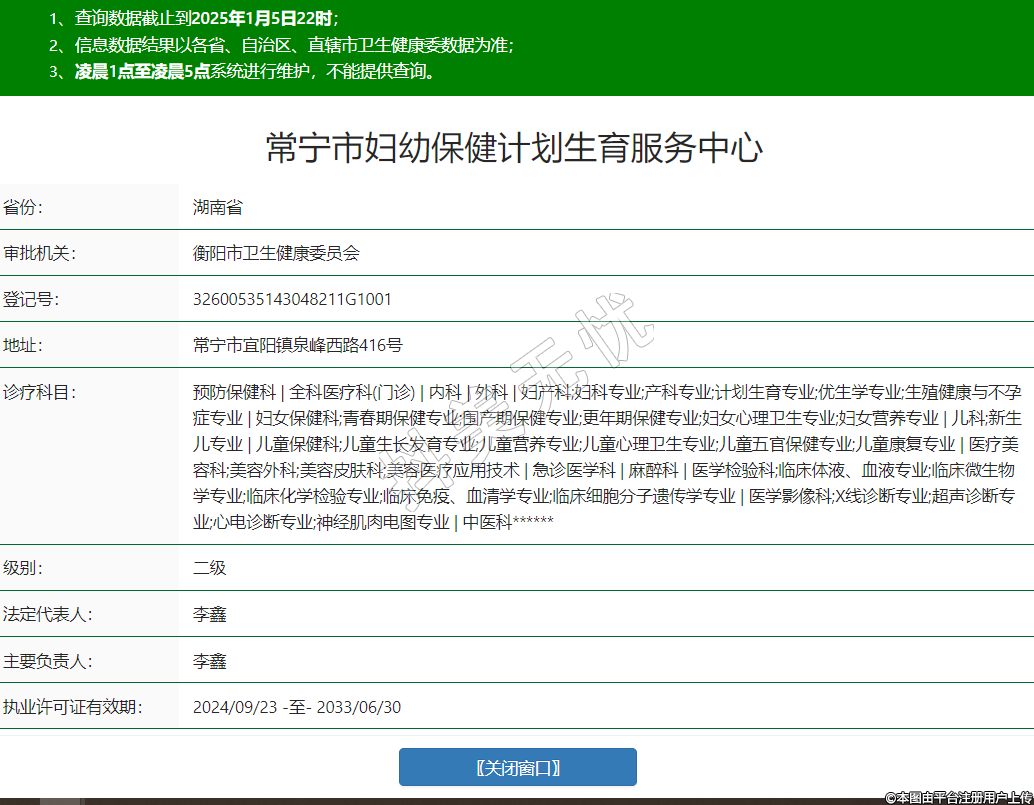The width and height of the screenshot is (1034, 805).
Task: Click the 地址 field label
Action: 25,346
